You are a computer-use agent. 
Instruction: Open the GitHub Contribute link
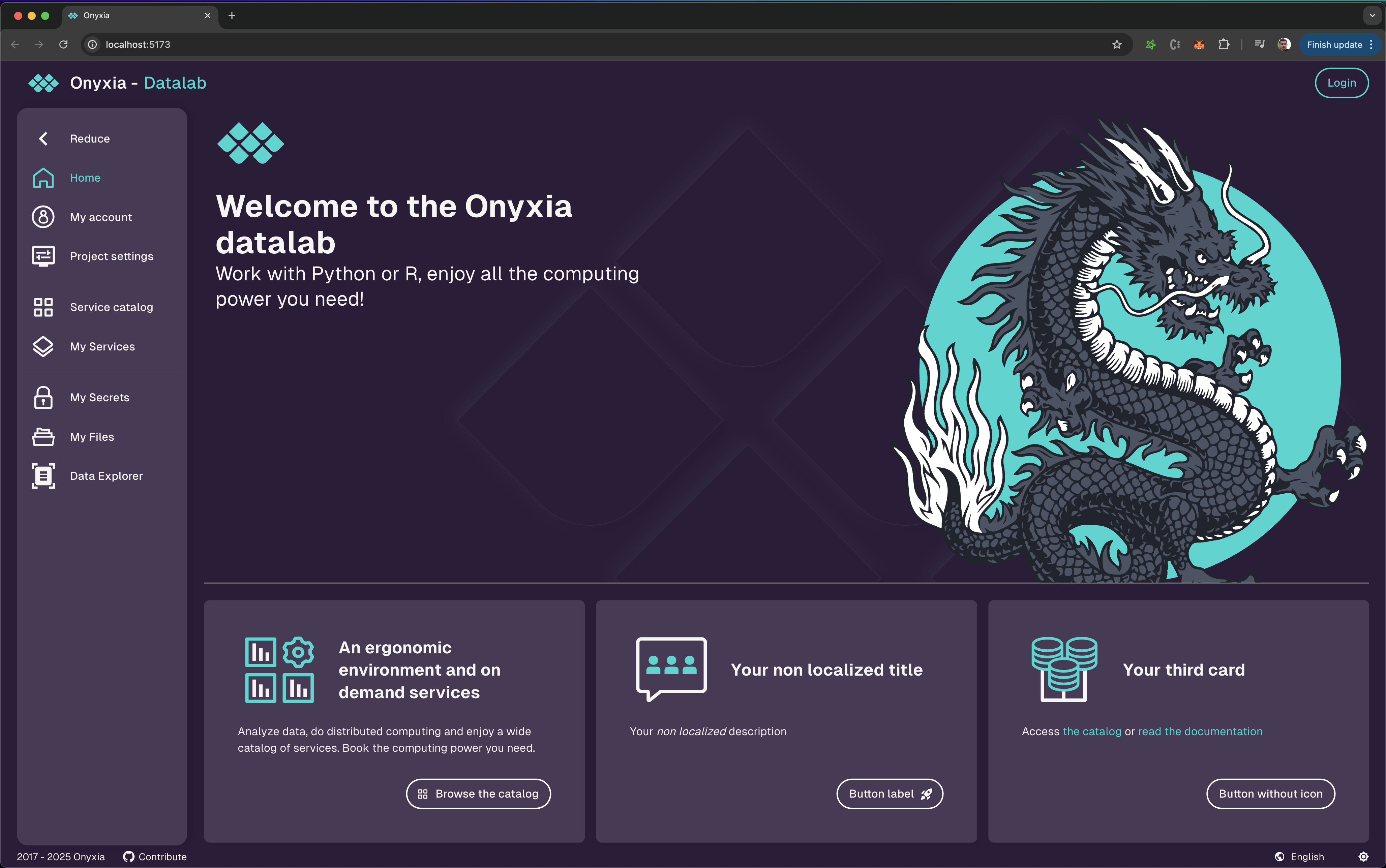155,857
